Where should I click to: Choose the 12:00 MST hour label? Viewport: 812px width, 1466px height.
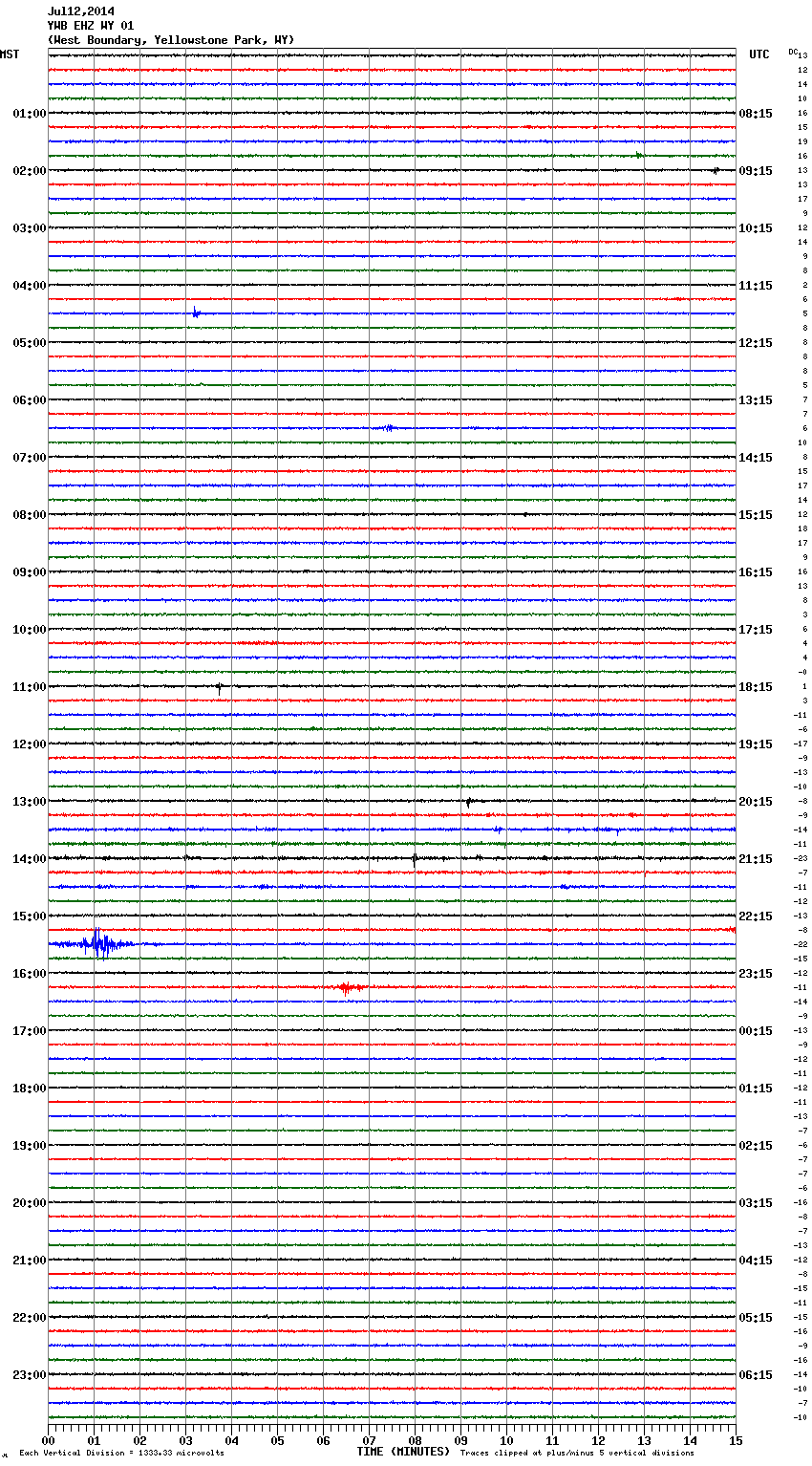[x=30, y=744]
